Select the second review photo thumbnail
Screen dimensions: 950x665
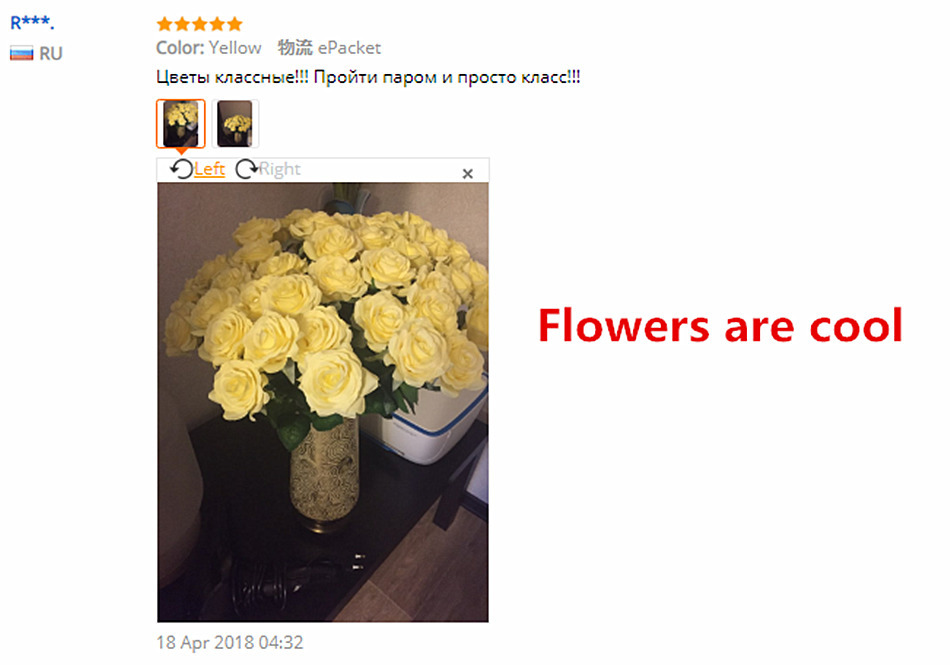pos(235,124)
